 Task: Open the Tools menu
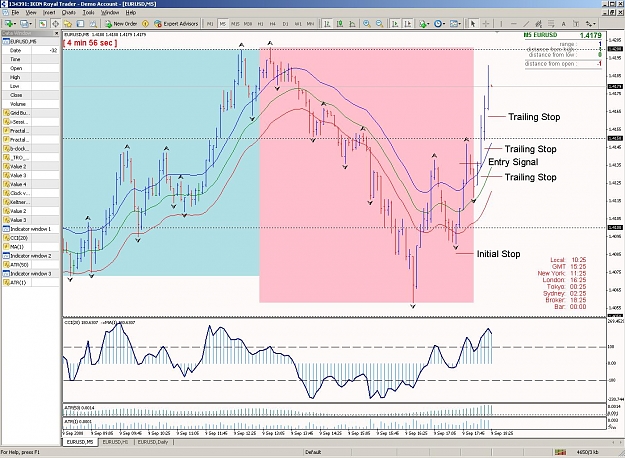88,12
